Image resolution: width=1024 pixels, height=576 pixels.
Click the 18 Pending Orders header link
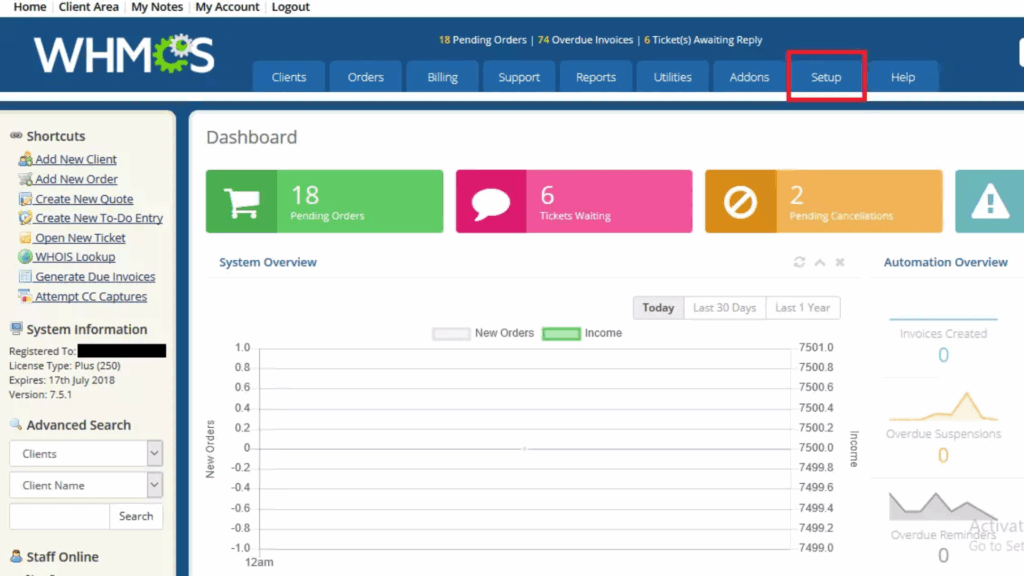[483, 40]
